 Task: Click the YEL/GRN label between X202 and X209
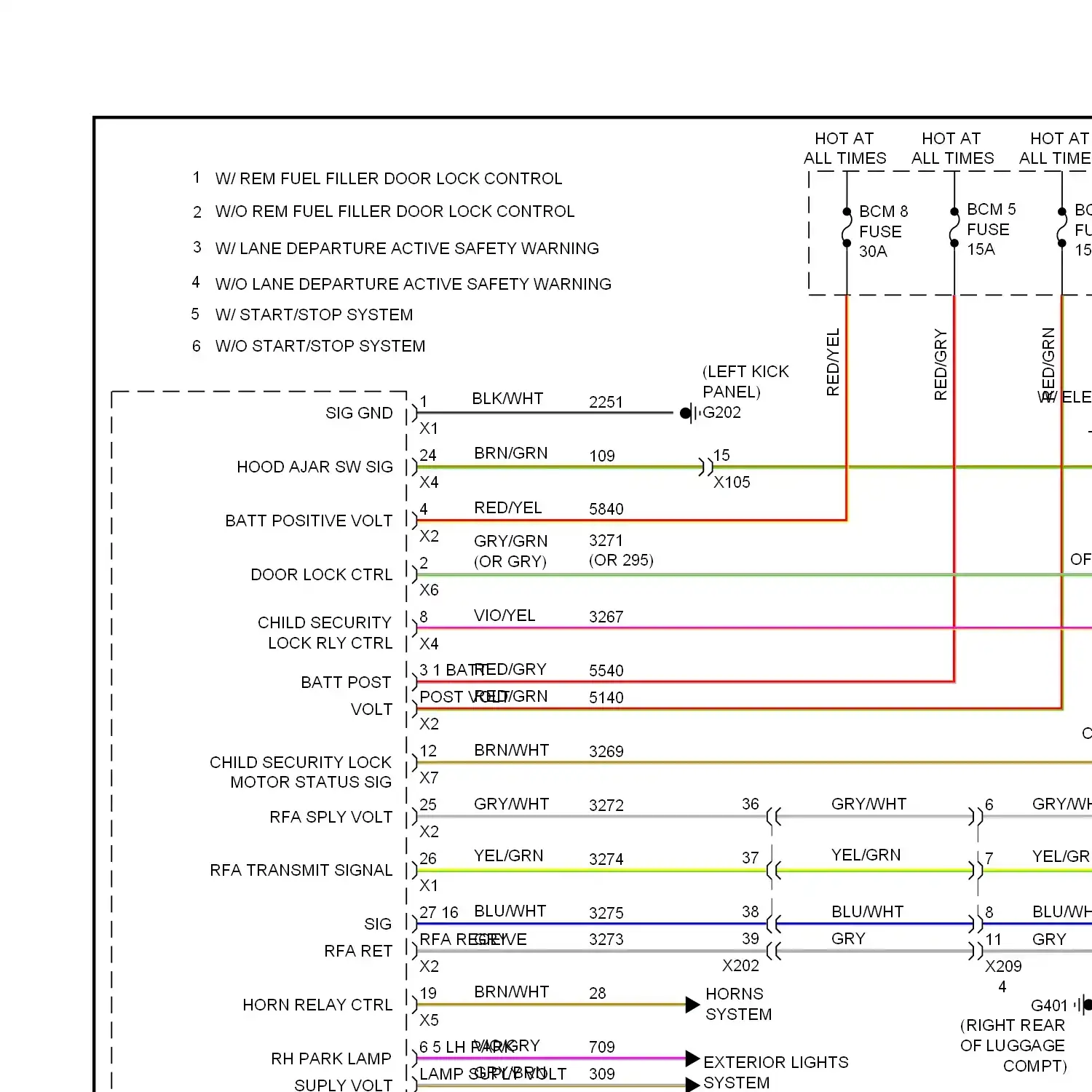point(866,855)
